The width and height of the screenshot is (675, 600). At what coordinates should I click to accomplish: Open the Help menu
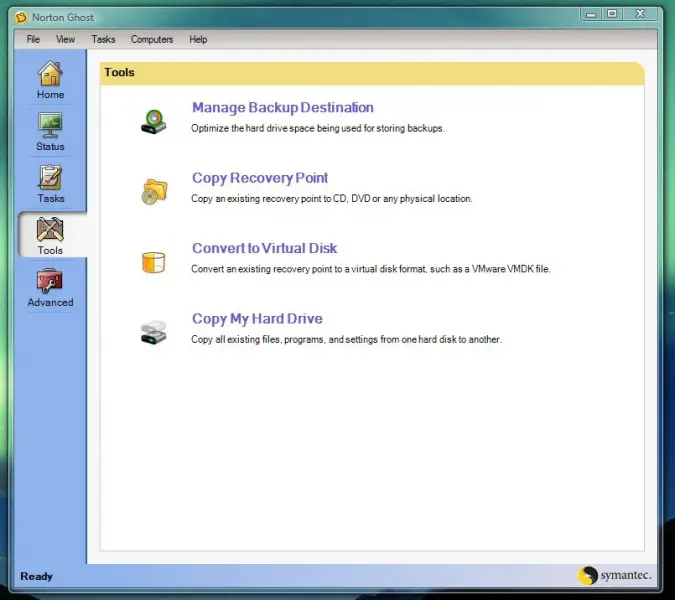(x=198, y=39)
